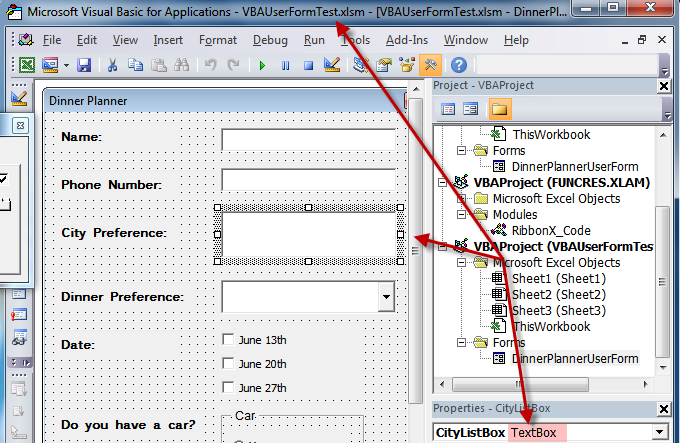
Task: Open the Dinner Preference combo box dropdown
Action: coord(386,297)
